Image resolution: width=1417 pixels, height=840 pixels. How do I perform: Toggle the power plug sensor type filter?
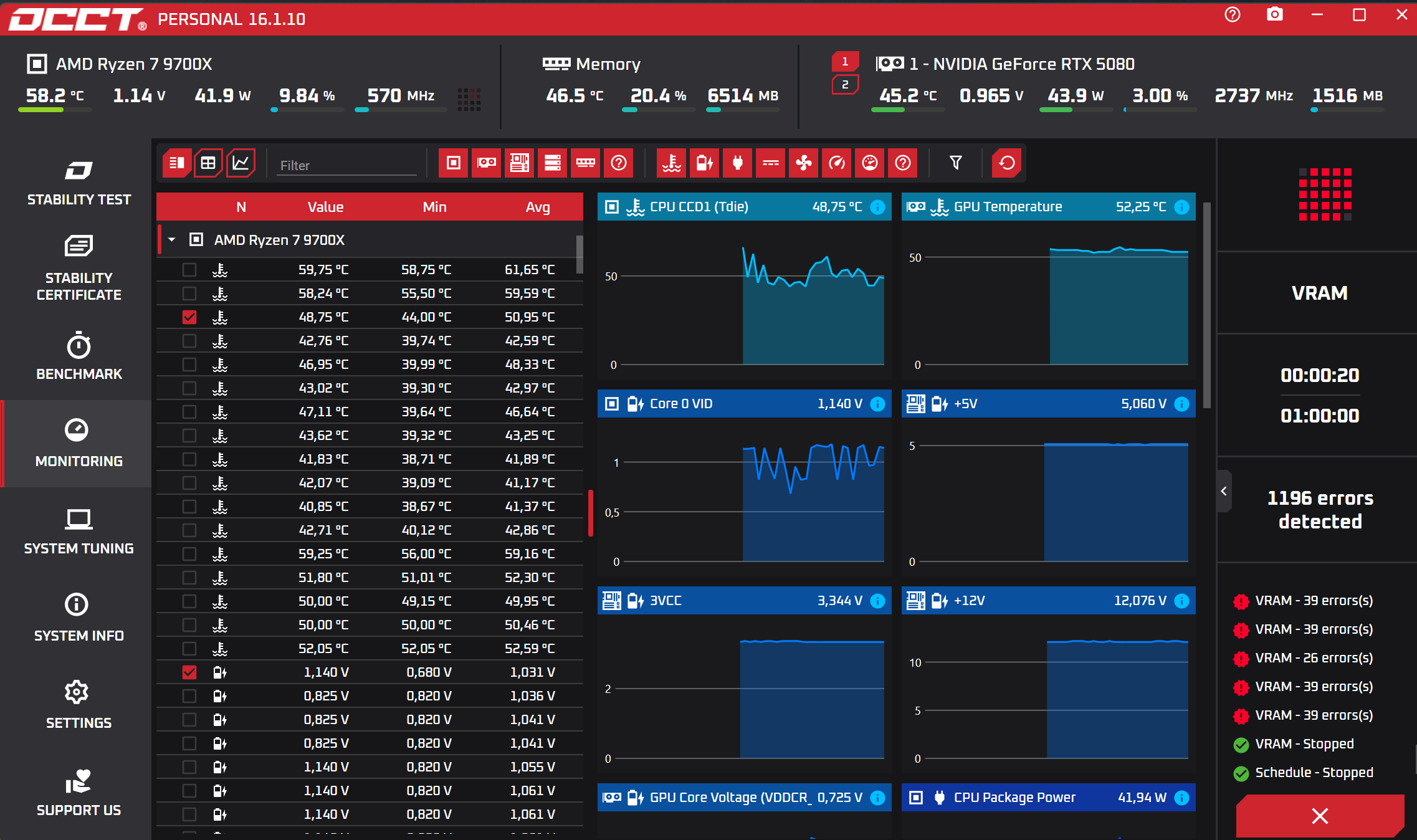click(x=737, y=163)
